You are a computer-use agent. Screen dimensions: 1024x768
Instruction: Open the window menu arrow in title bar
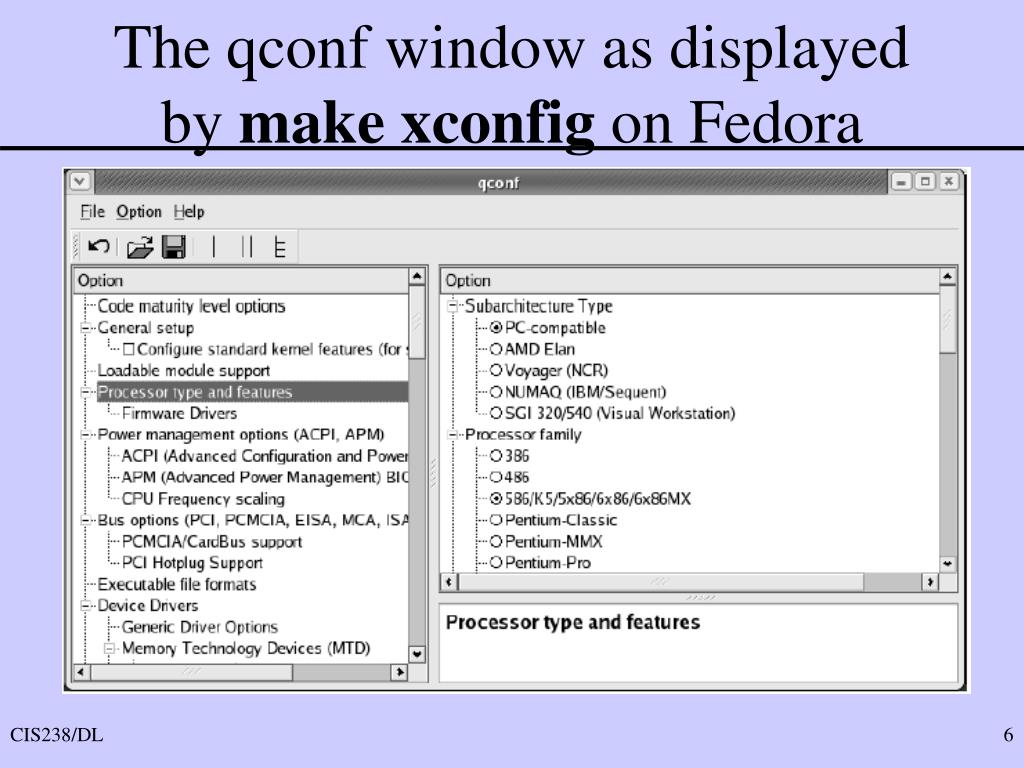80,181
